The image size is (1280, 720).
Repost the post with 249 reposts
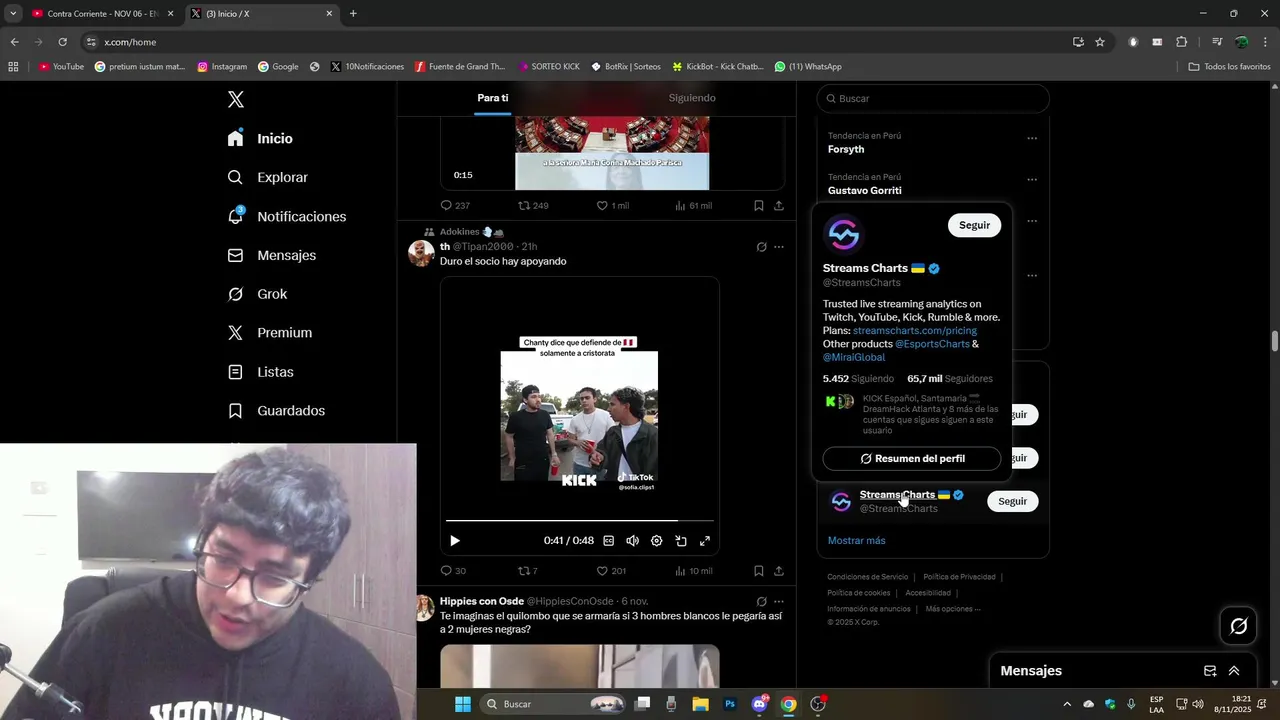pyautogui.click(x=533, y=206)
